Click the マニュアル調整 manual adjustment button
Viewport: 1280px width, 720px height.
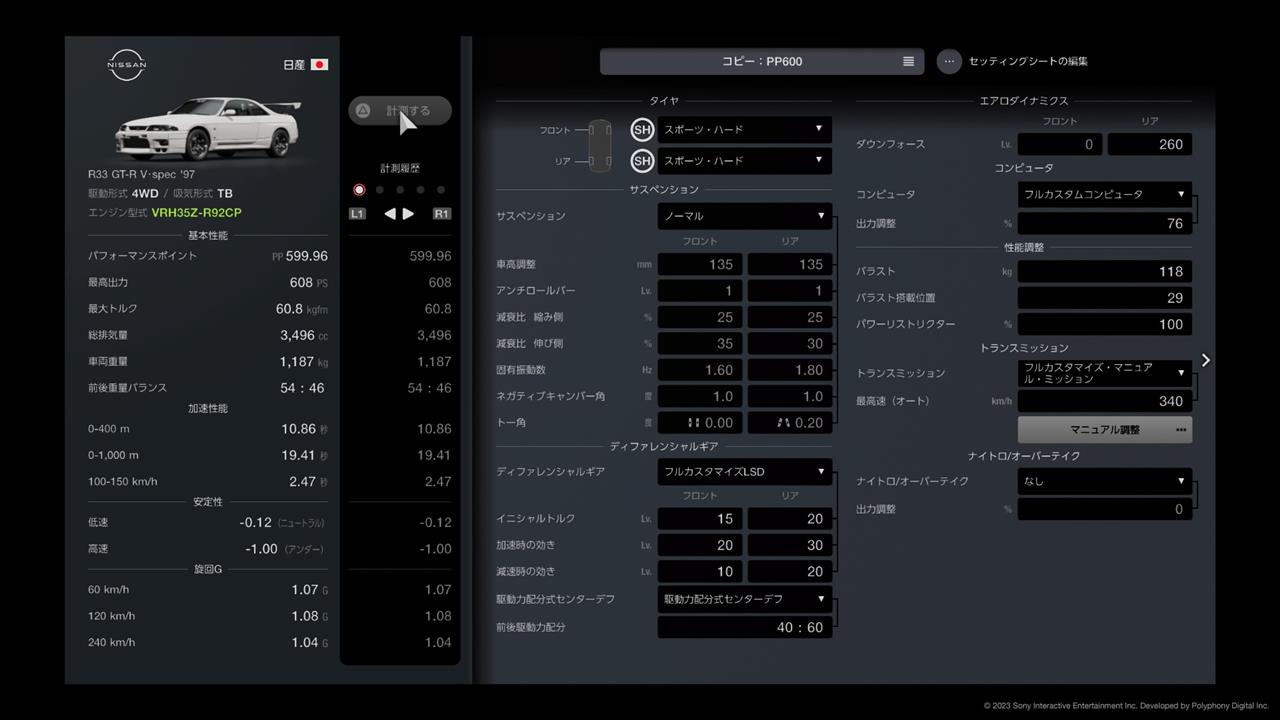(1105, 430)
